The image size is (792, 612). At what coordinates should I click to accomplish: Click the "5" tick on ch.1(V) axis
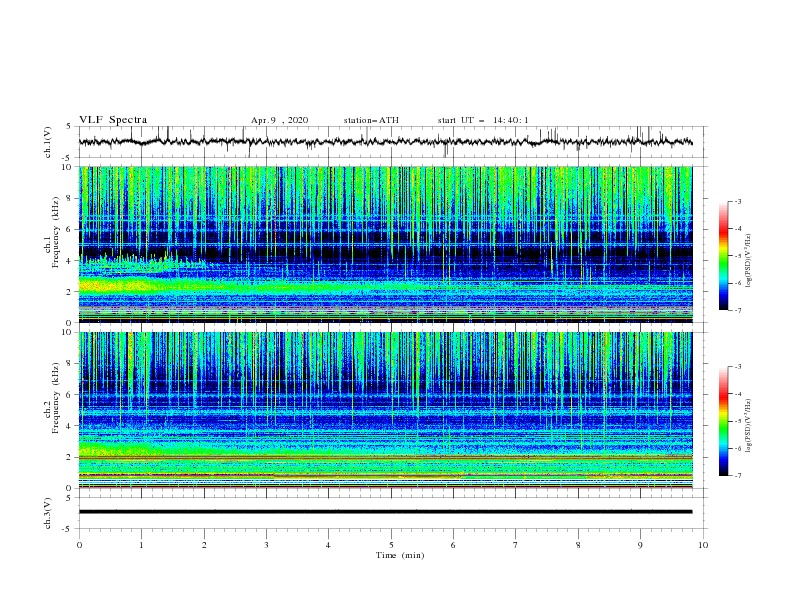pyautogui.click(x=69, y=127)
